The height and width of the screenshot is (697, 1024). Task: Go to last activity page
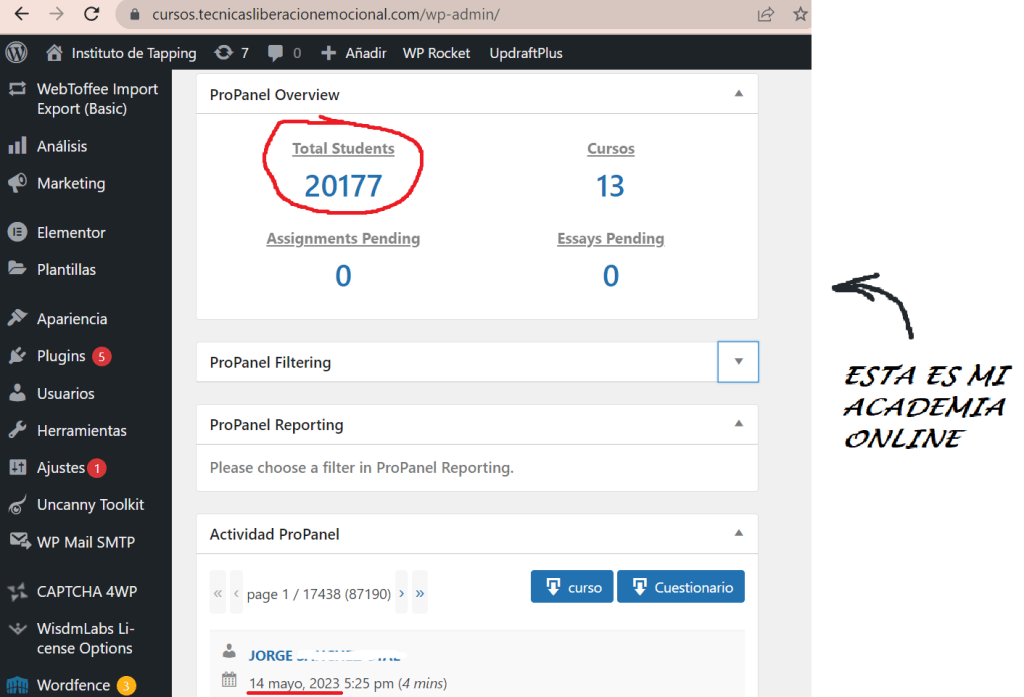click(x=420, y=592)
